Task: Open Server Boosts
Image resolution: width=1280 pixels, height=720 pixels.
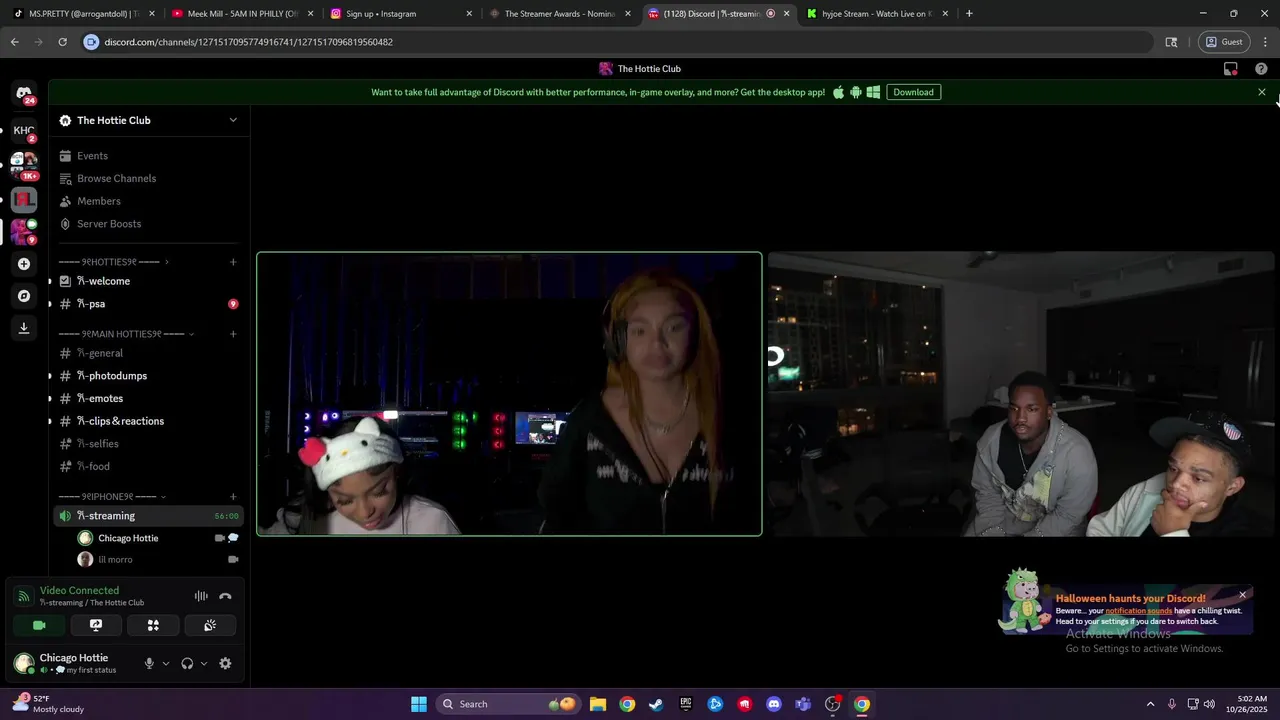Action: (148, 224)
